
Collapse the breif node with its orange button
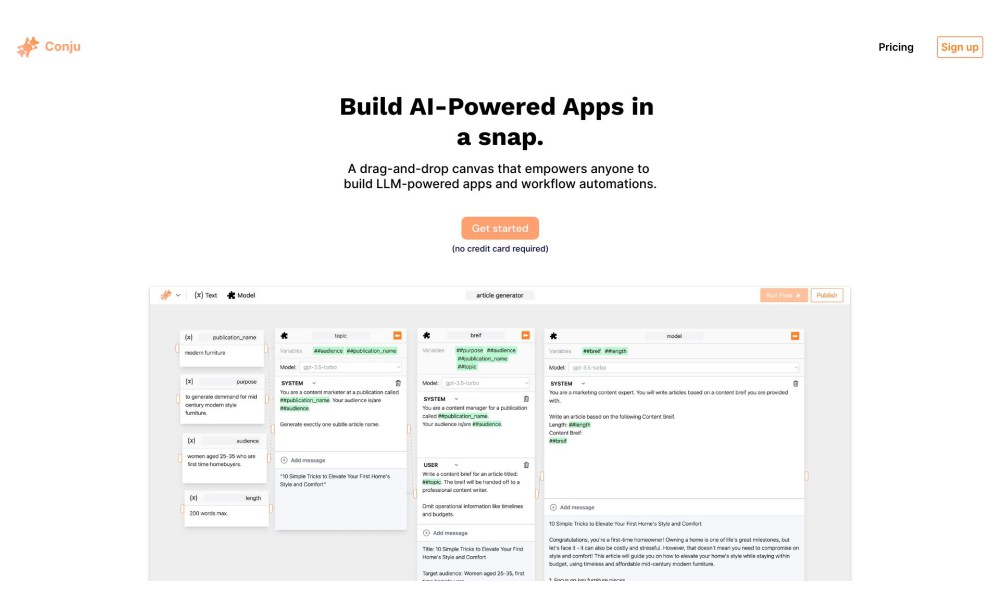[x=526, y=335]
